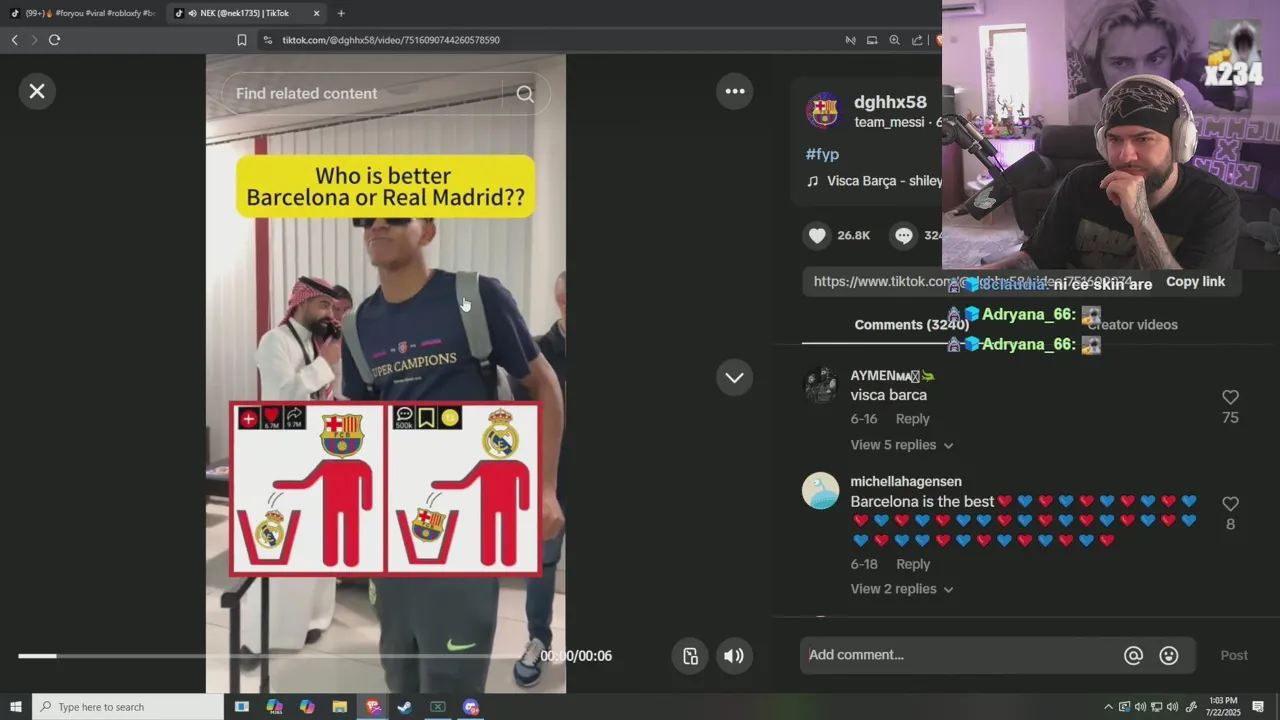Toggle auto-scroll icon beside volume
This screenshot has width=1280, height=720.
[x=690, y=656]
